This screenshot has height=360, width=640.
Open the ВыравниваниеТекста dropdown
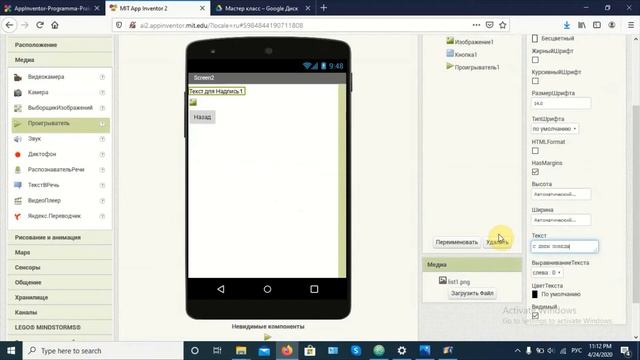click(547, 272)
